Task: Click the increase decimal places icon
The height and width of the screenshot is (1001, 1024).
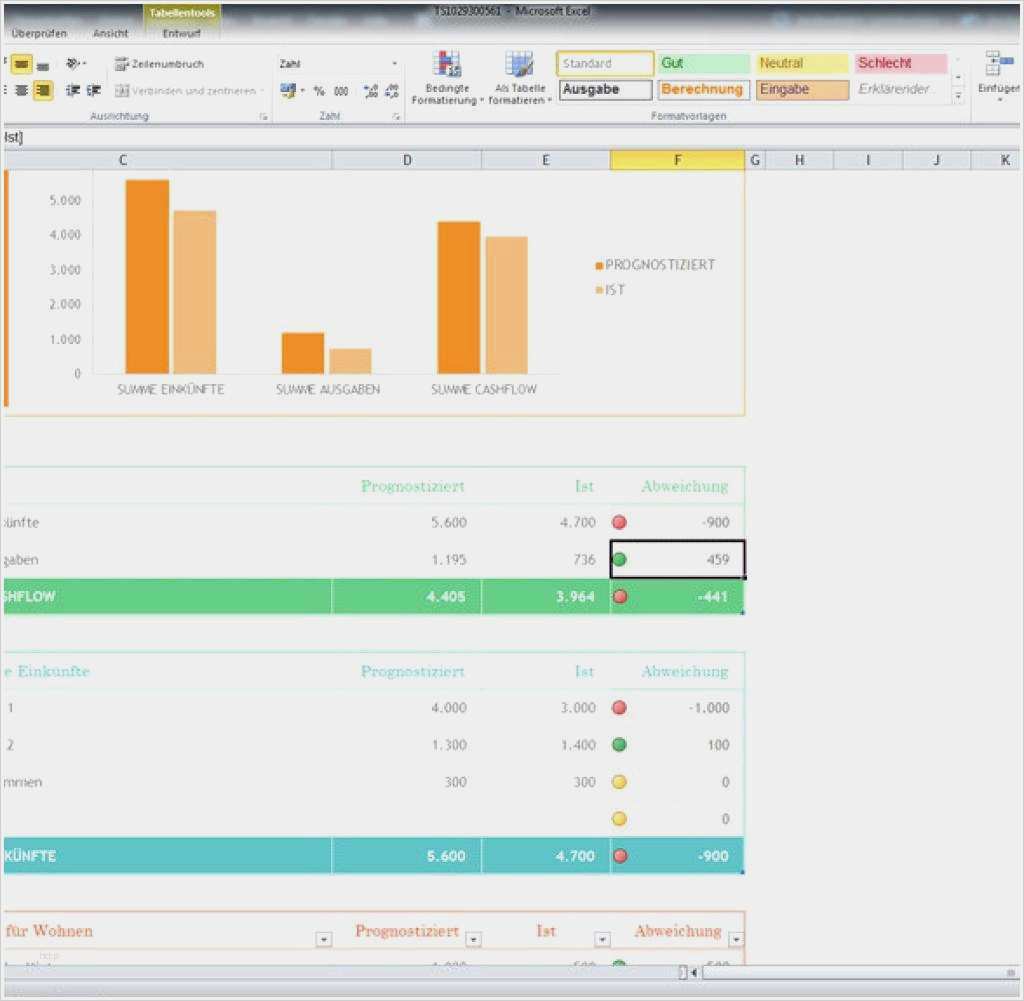Action: pyautogui.click(x=371, y=91)
